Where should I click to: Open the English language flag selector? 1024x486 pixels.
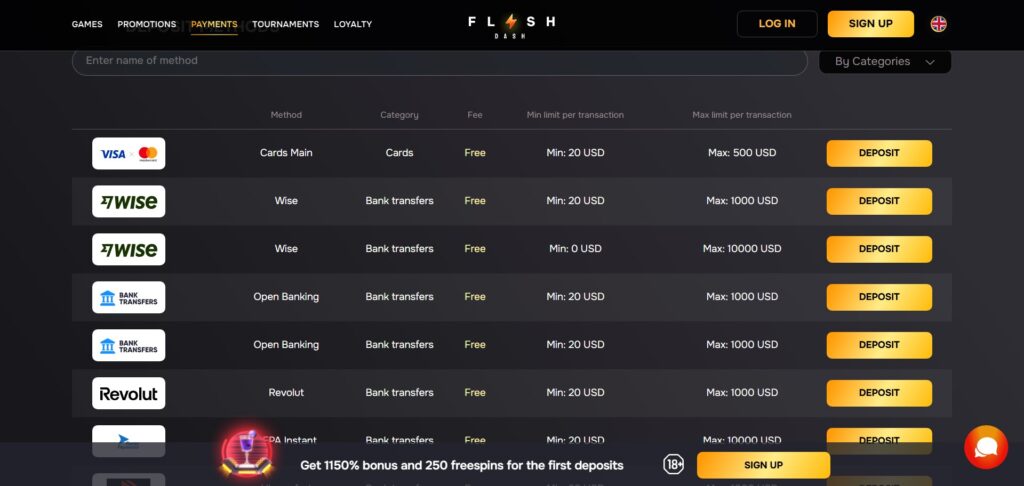tap(938, 24)
